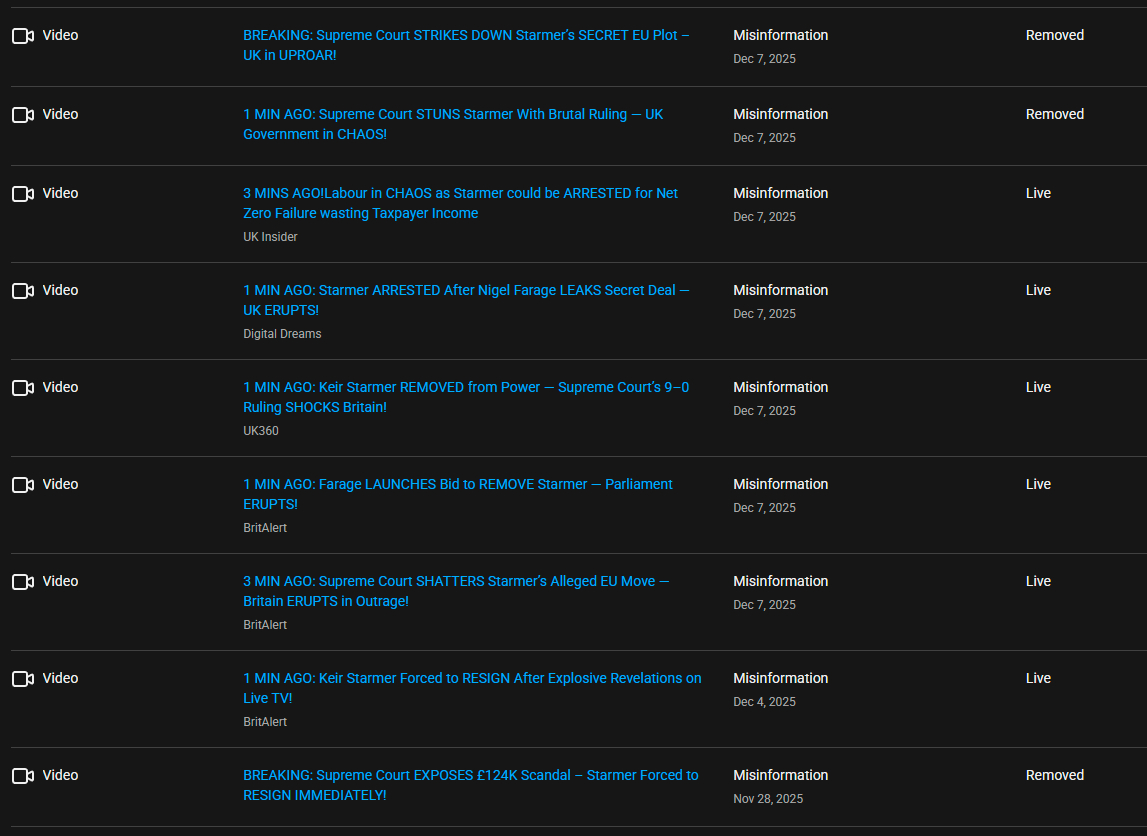Open the 'Supreme Court STUNS Starmer With Brutal Ruling' link
The height and width of the screenshot is (836, 1147).
click(x=453, y=115)
